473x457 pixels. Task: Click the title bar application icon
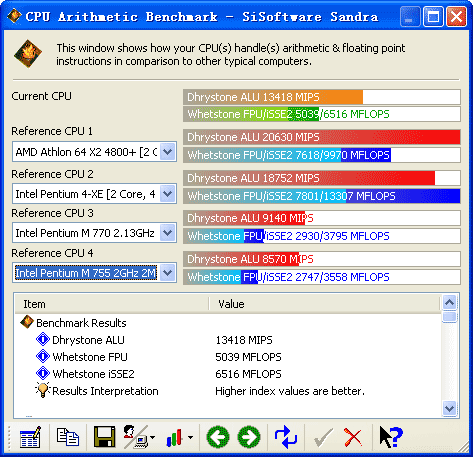coord(14,16)
